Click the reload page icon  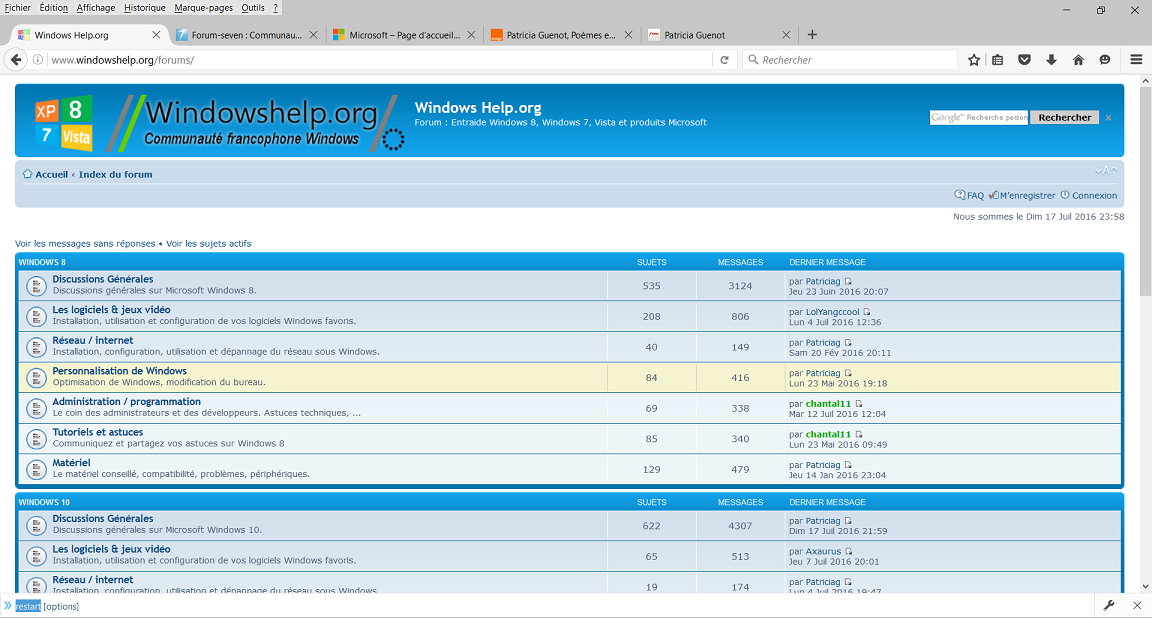click(x=725, y=60)
